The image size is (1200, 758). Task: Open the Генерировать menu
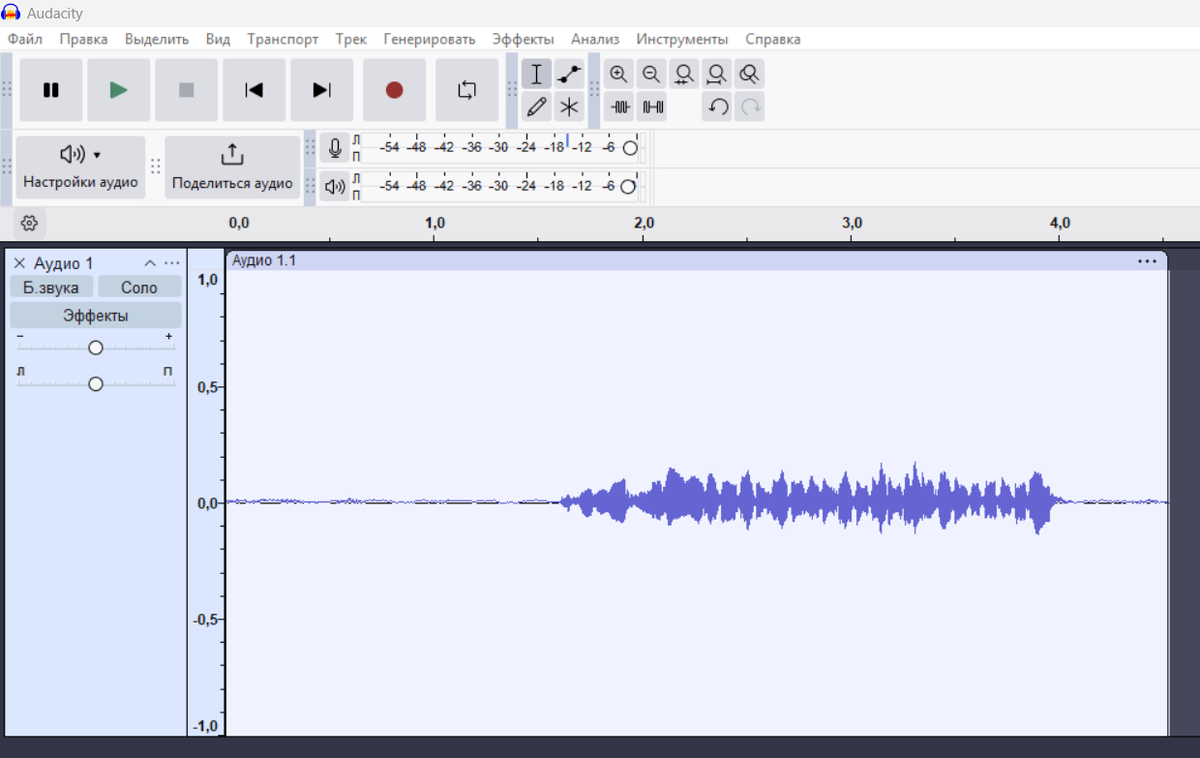(x=429, y=39)
